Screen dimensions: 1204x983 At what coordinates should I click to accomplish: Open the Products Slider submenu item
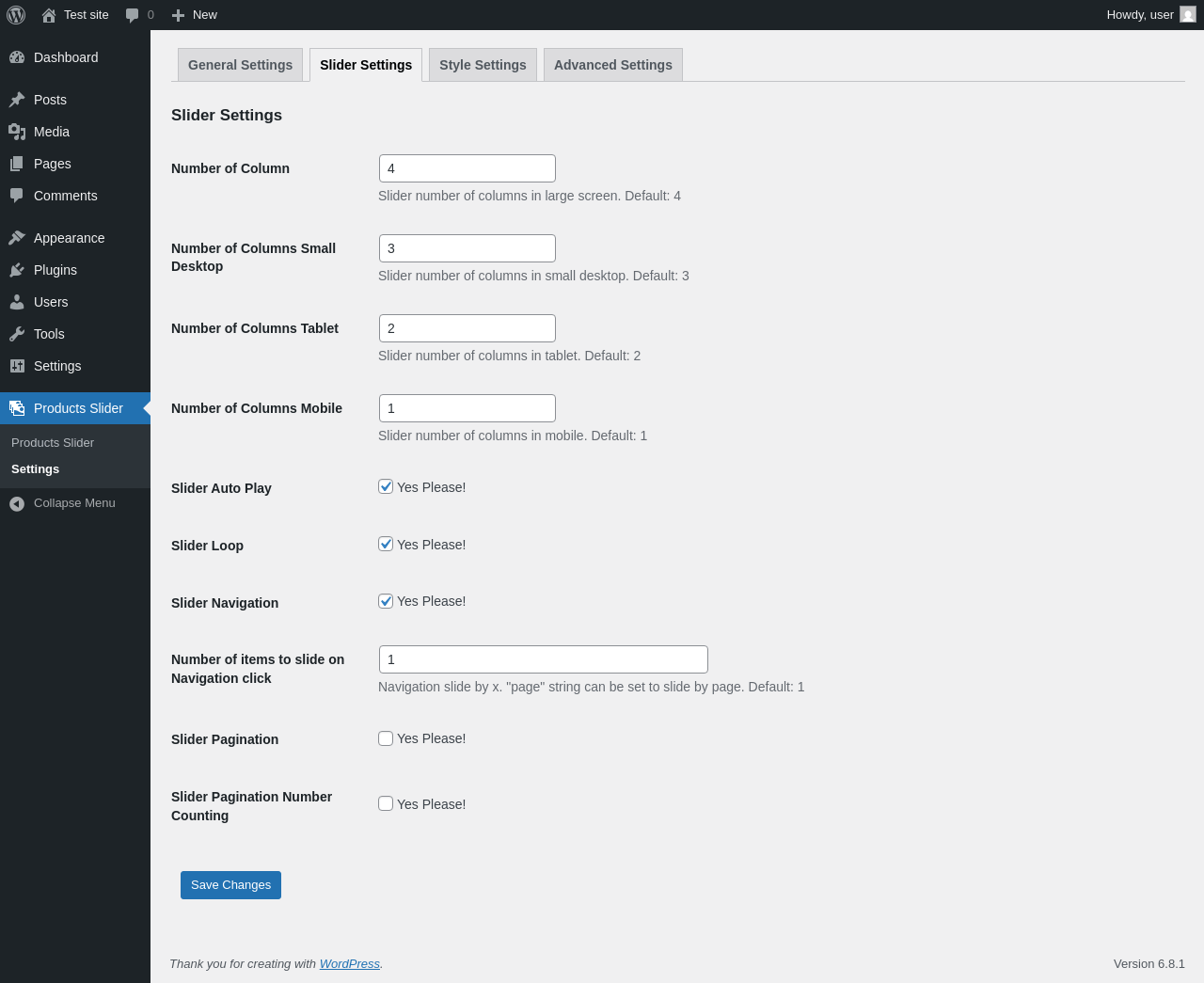click(x=53, y=442)
